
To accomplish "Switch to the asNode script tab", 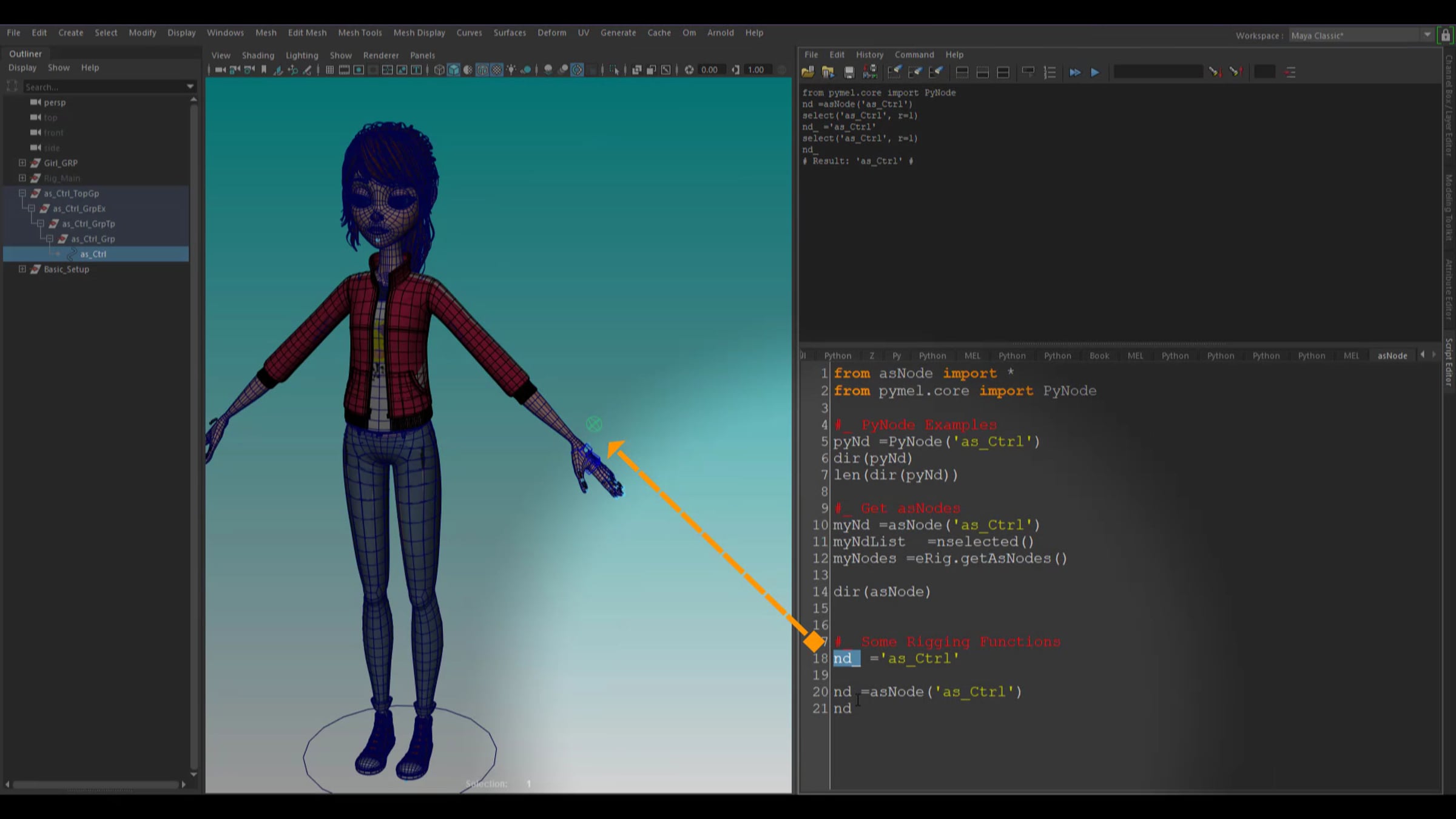I will [x=1392, y=356].
